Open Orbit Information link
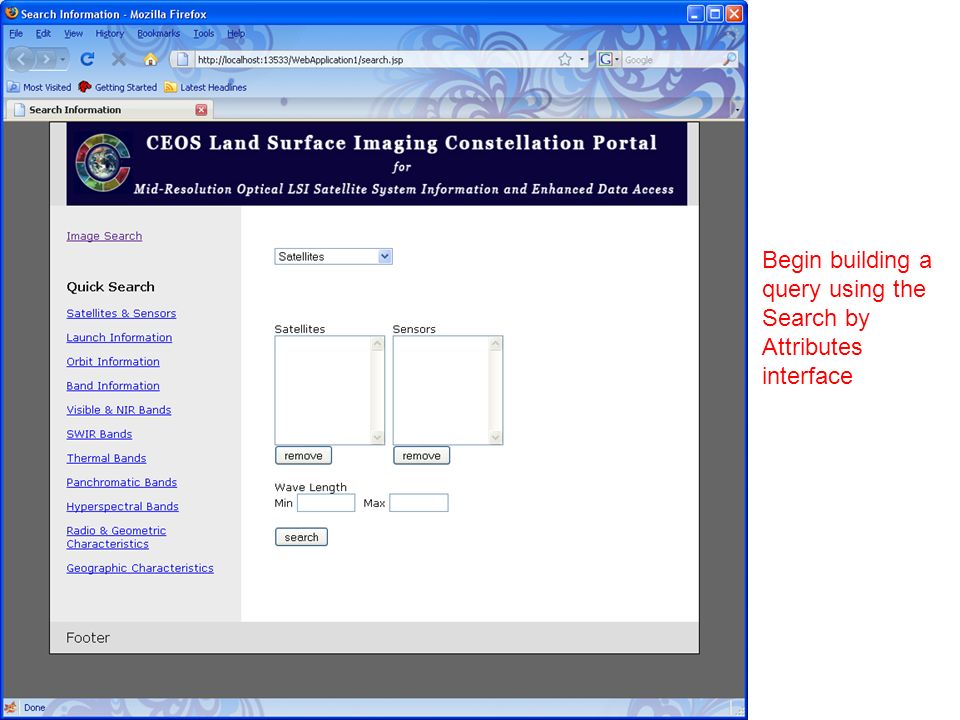960x720 pixels. click(x=113, y=362)
